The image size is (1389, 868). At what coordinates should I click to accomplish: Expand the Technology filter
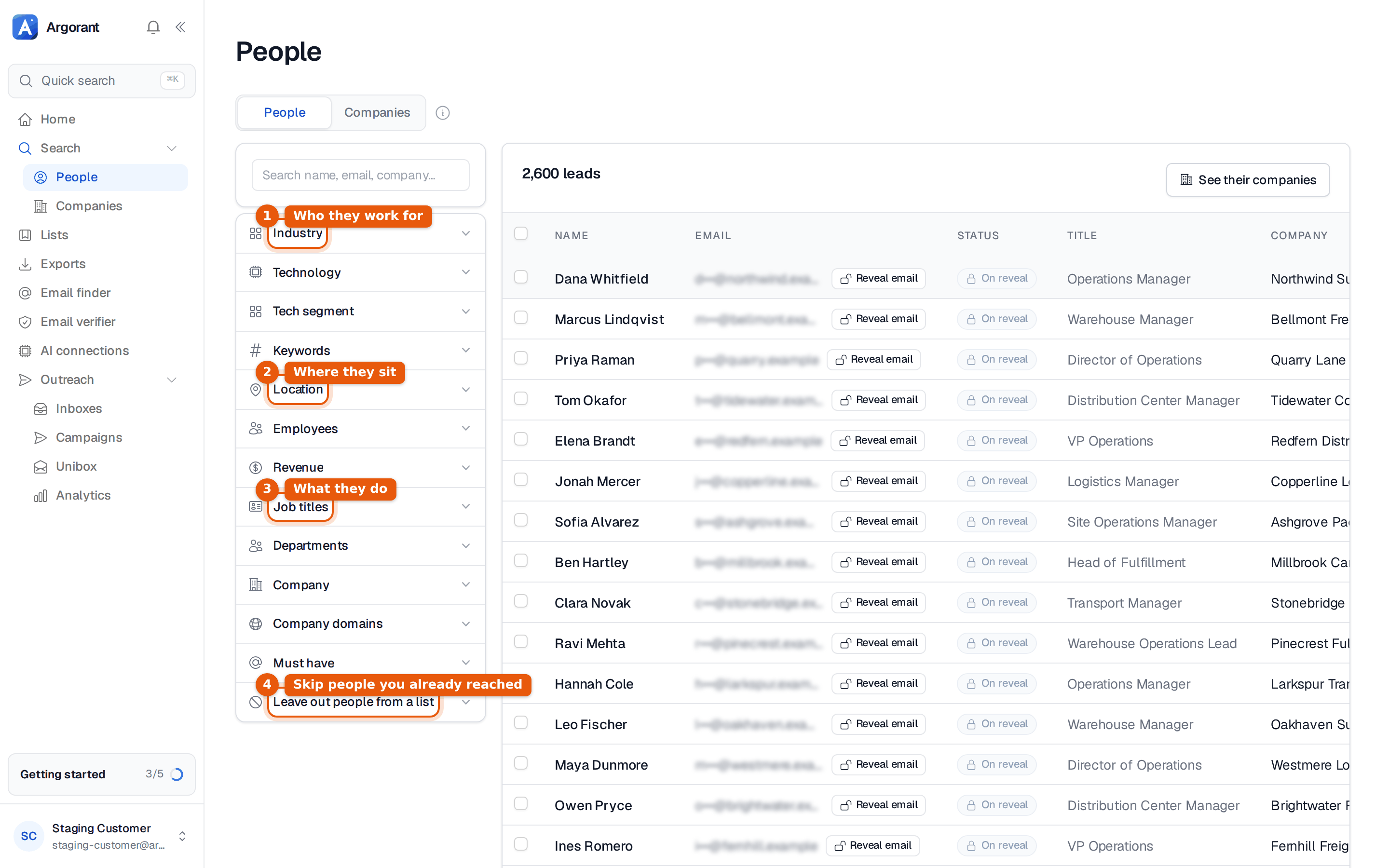(361, 272)
